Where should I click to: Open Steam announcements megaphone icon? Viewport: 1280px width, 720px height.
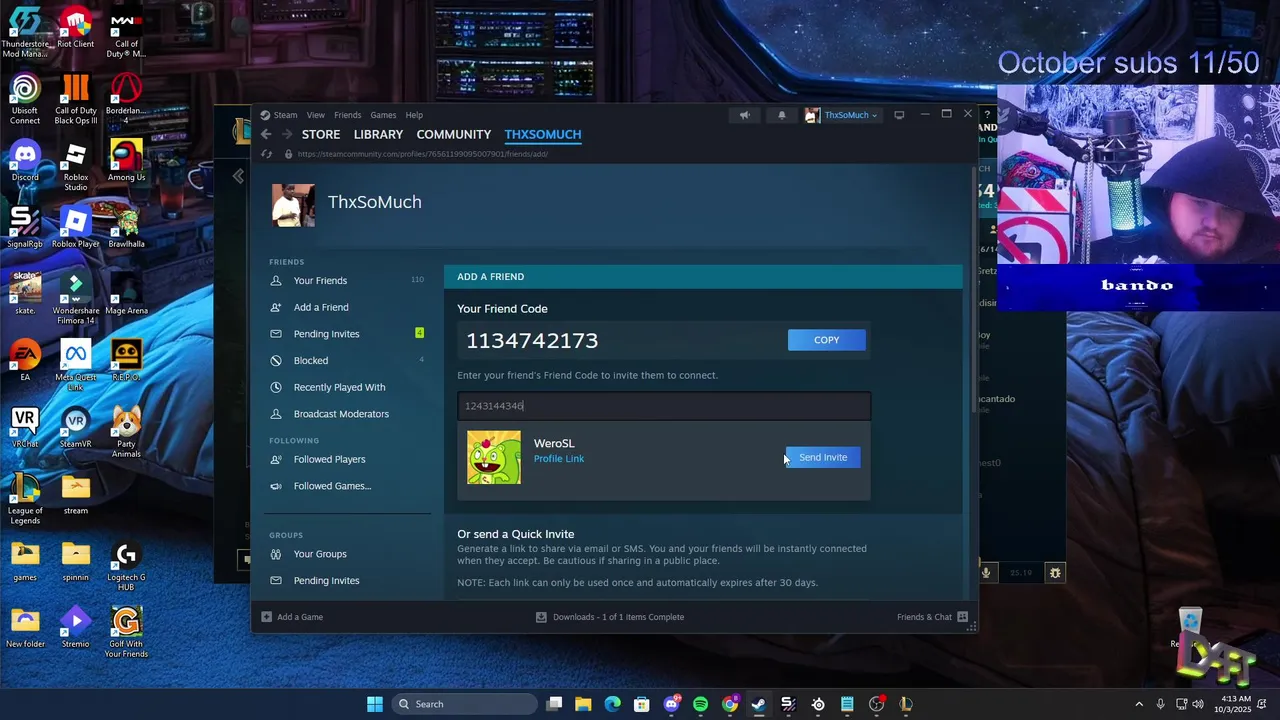click(744, 115)
